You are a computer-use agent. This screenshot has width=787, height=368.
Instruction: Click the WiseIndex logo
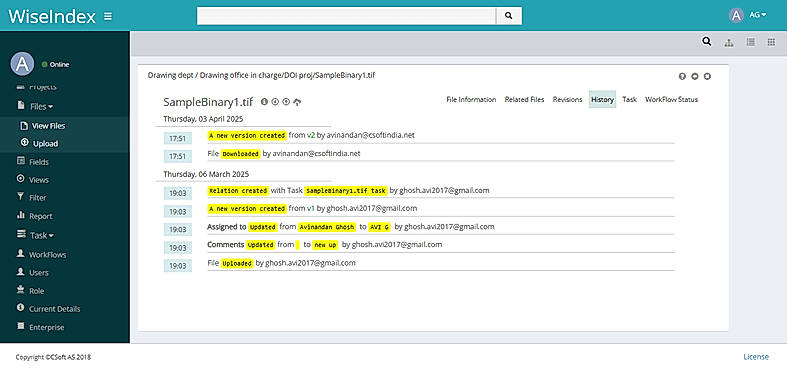[x=52, y=17]
